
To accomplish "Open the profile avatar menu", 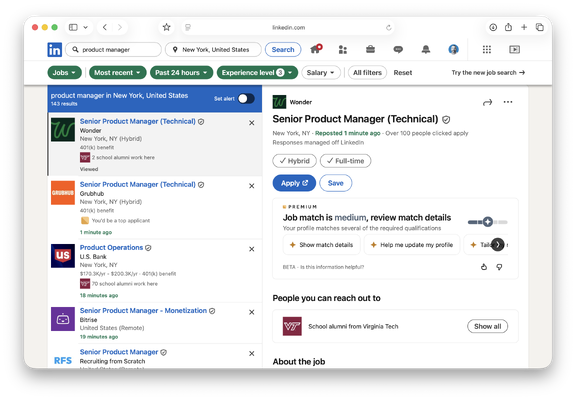I will (x=453, y=50).
